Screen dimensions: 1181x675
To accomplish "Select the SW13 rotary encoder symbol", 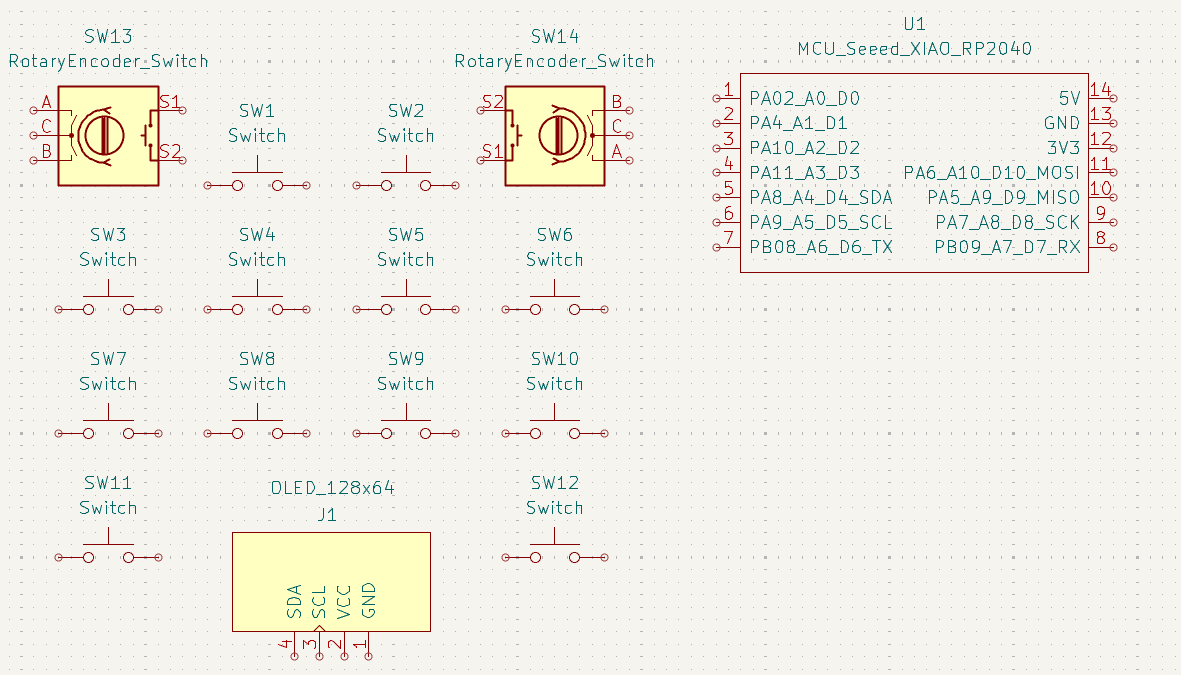I will pos(107,134).
